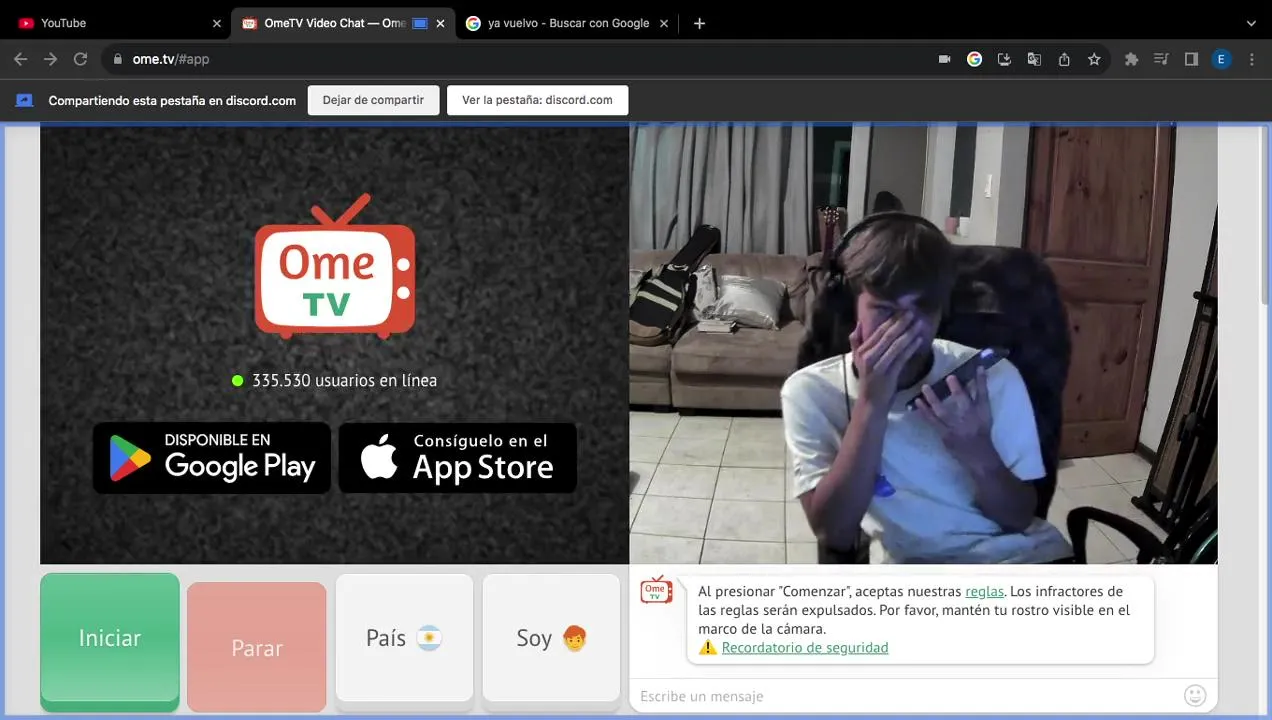Click the OmeTV avatar in chat message
The width and height of the screenshot is (1272, 720).
(656, 590)
